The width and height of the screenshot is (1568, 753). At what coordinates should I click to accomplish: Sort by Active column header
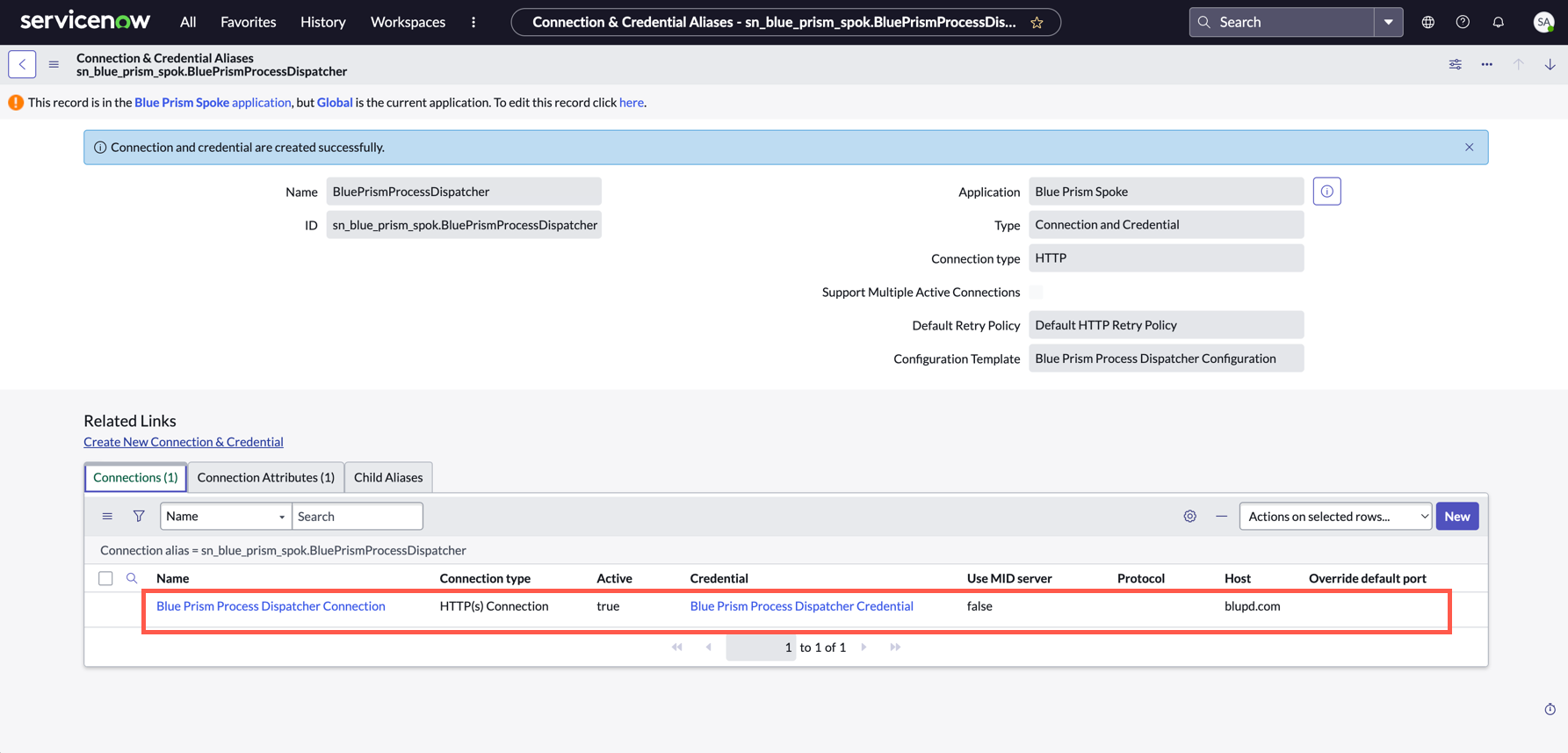click(x=614, y=578)
